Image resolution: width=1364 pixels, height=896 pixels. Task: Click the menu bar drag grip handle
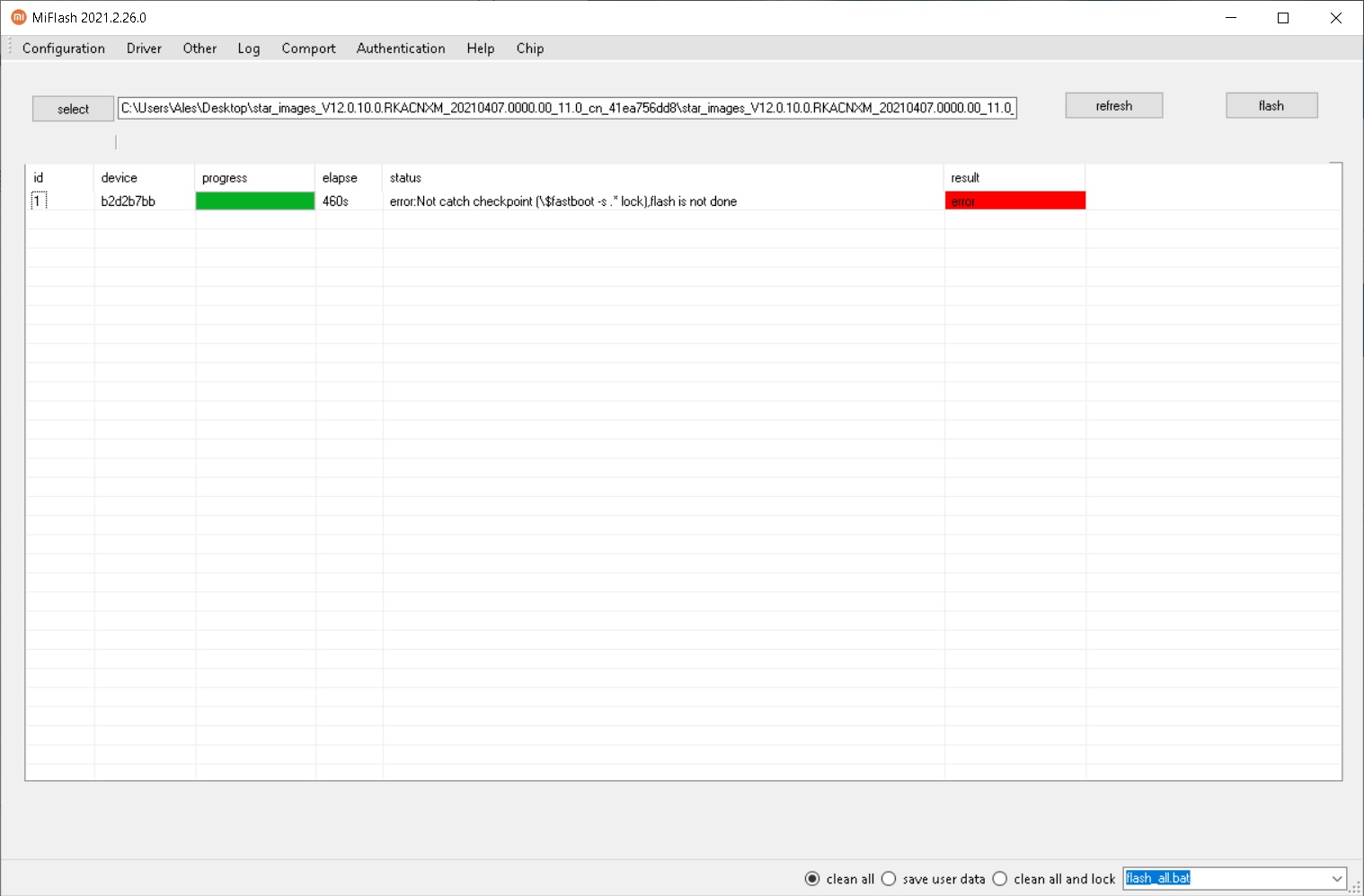pos(10,48)
